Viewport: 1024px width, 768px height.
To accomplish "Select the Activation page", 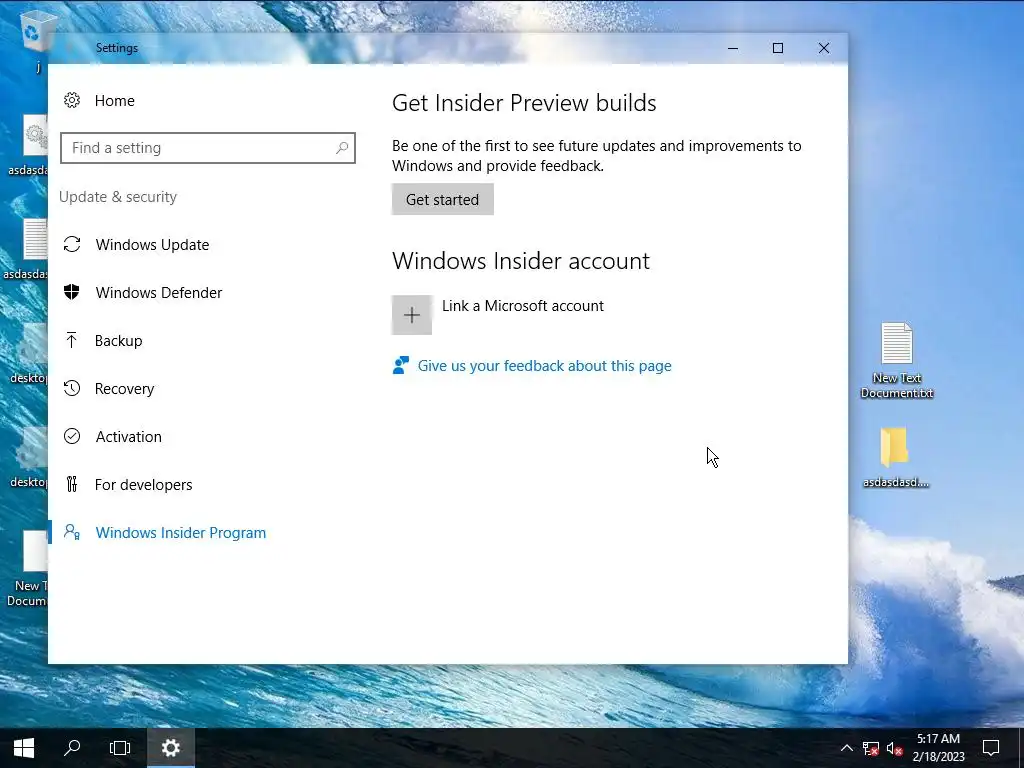I will (x=129, y=437).
